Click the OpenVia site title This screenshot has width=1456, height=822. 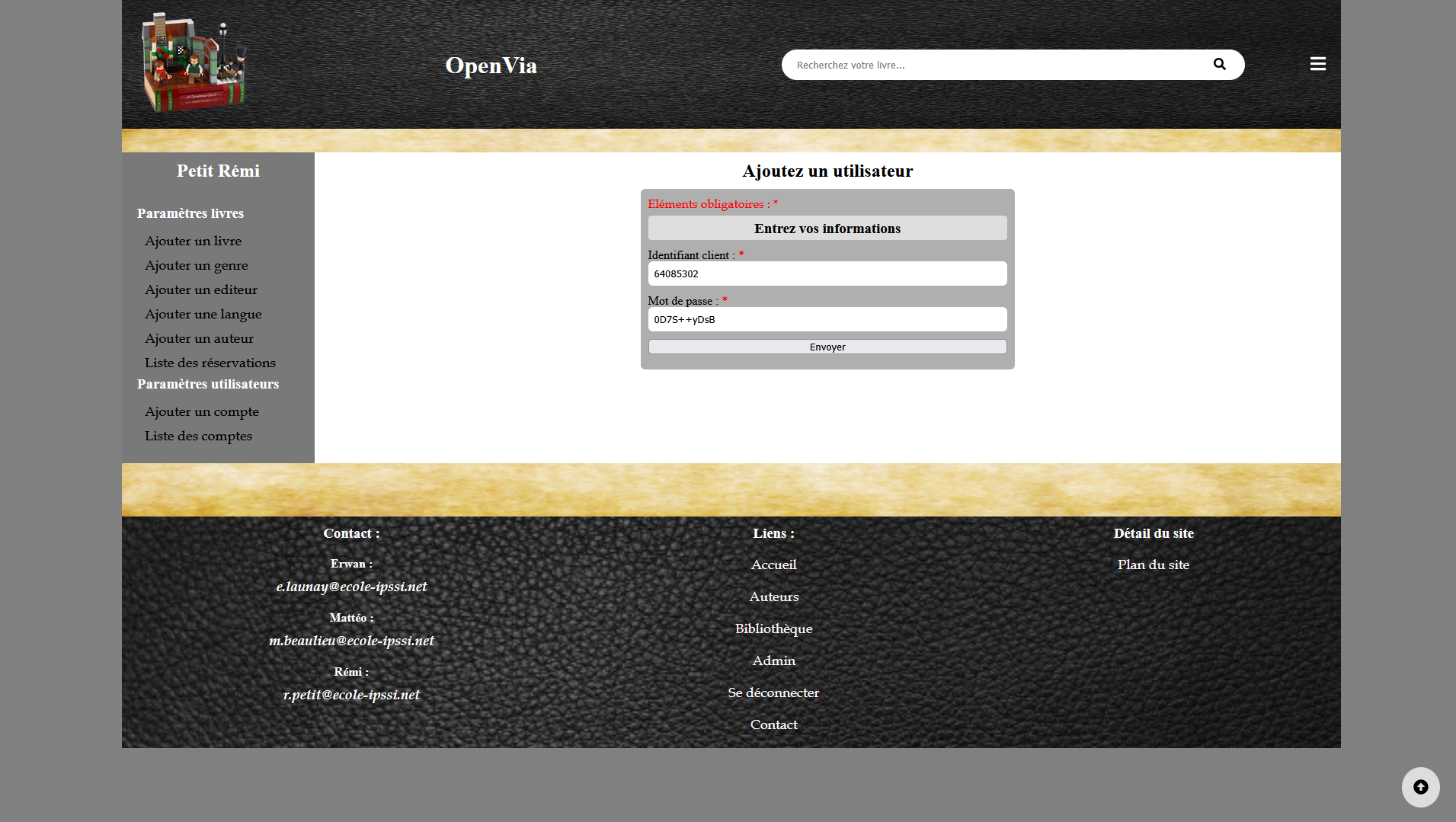click(x=491, y=66)
